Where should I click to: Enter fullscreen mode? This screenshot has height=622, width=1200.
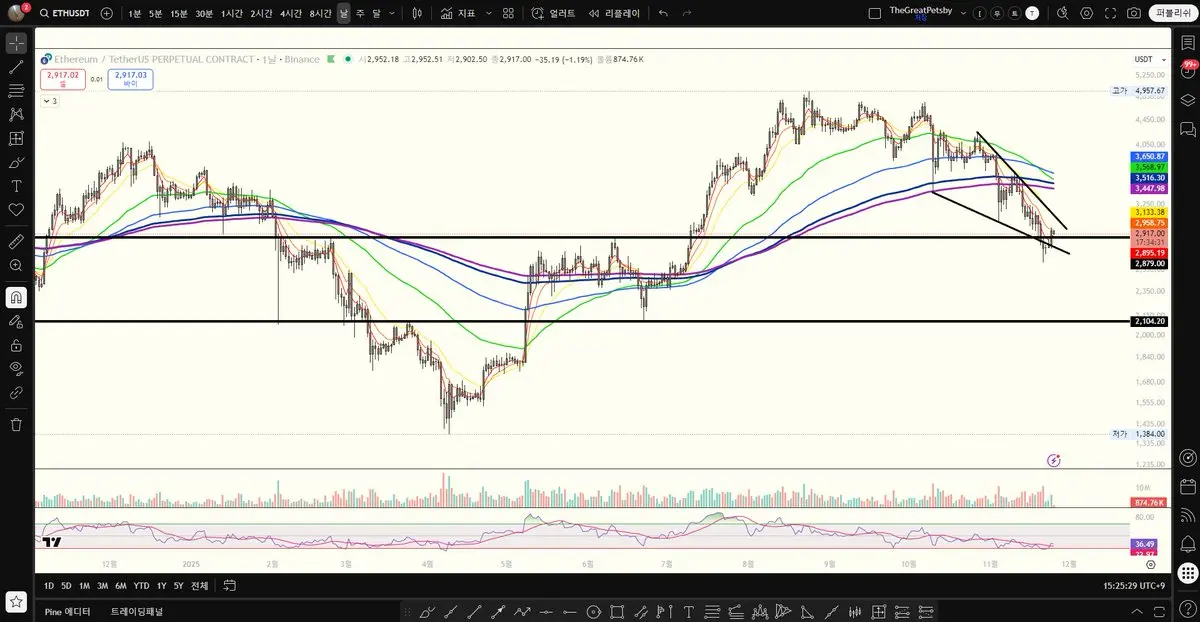(1109, 13)
